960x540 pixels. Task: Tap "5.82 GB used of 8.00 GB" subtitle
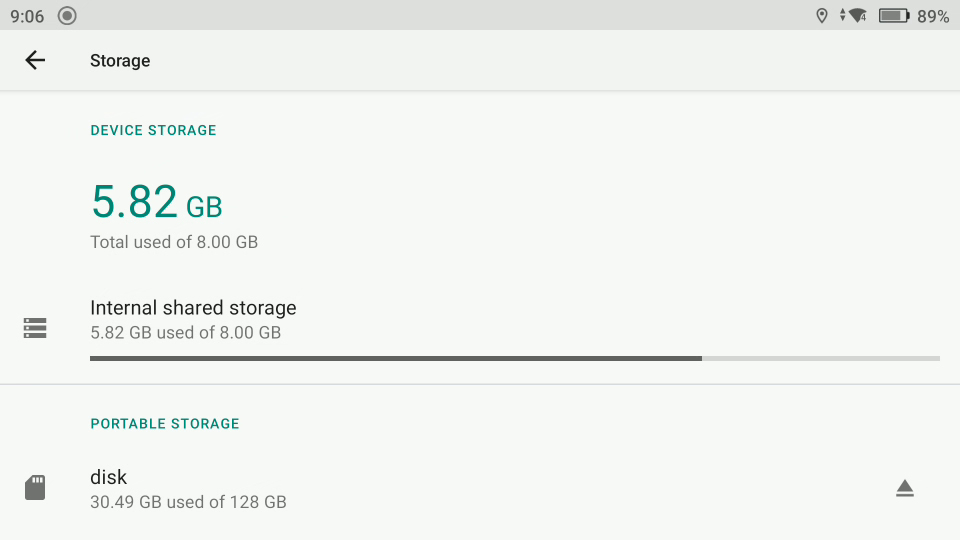[186, 332]
